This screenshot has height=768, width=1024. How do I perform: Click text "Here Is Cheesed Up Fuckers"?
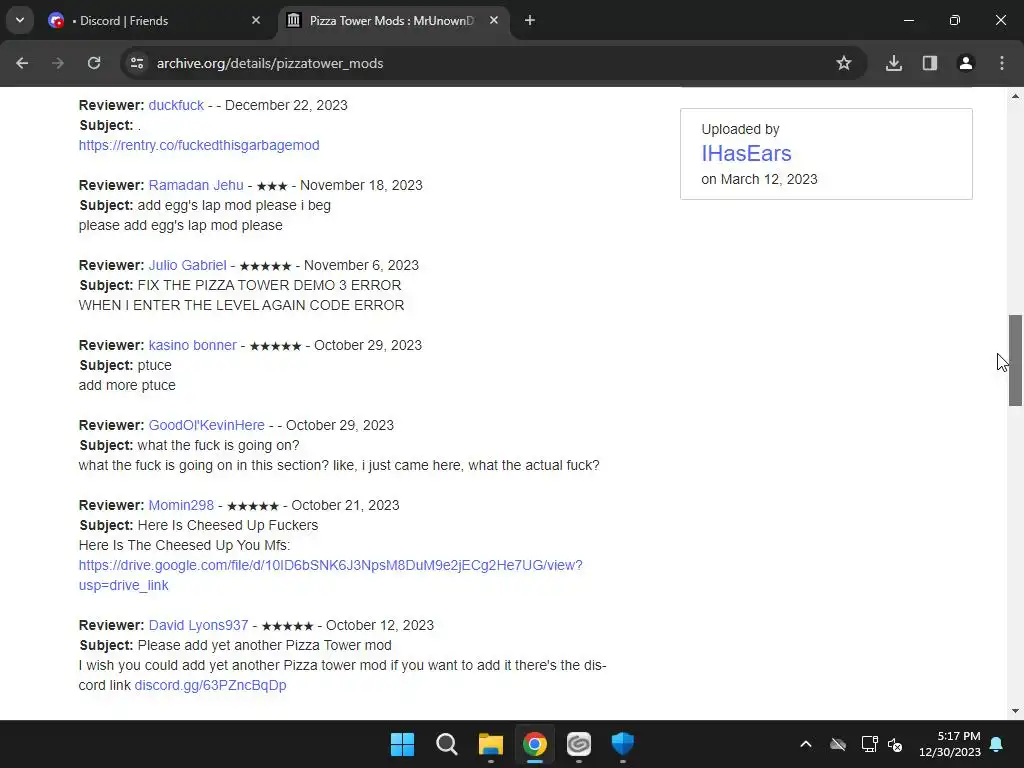click(x=227, y=525)
